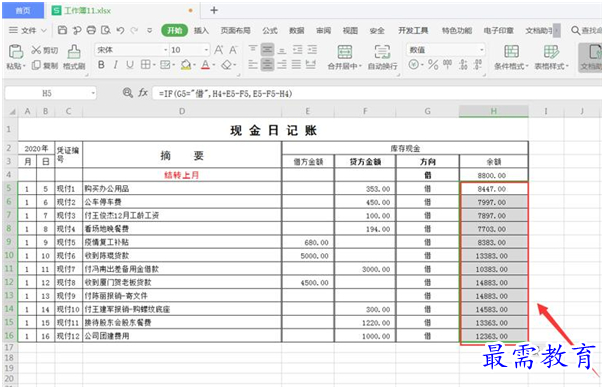The width and height of the screenshot is (604, 388).
Task: Switch to the 插入 (Insert) tab
Action: click(x=201, y=30)
